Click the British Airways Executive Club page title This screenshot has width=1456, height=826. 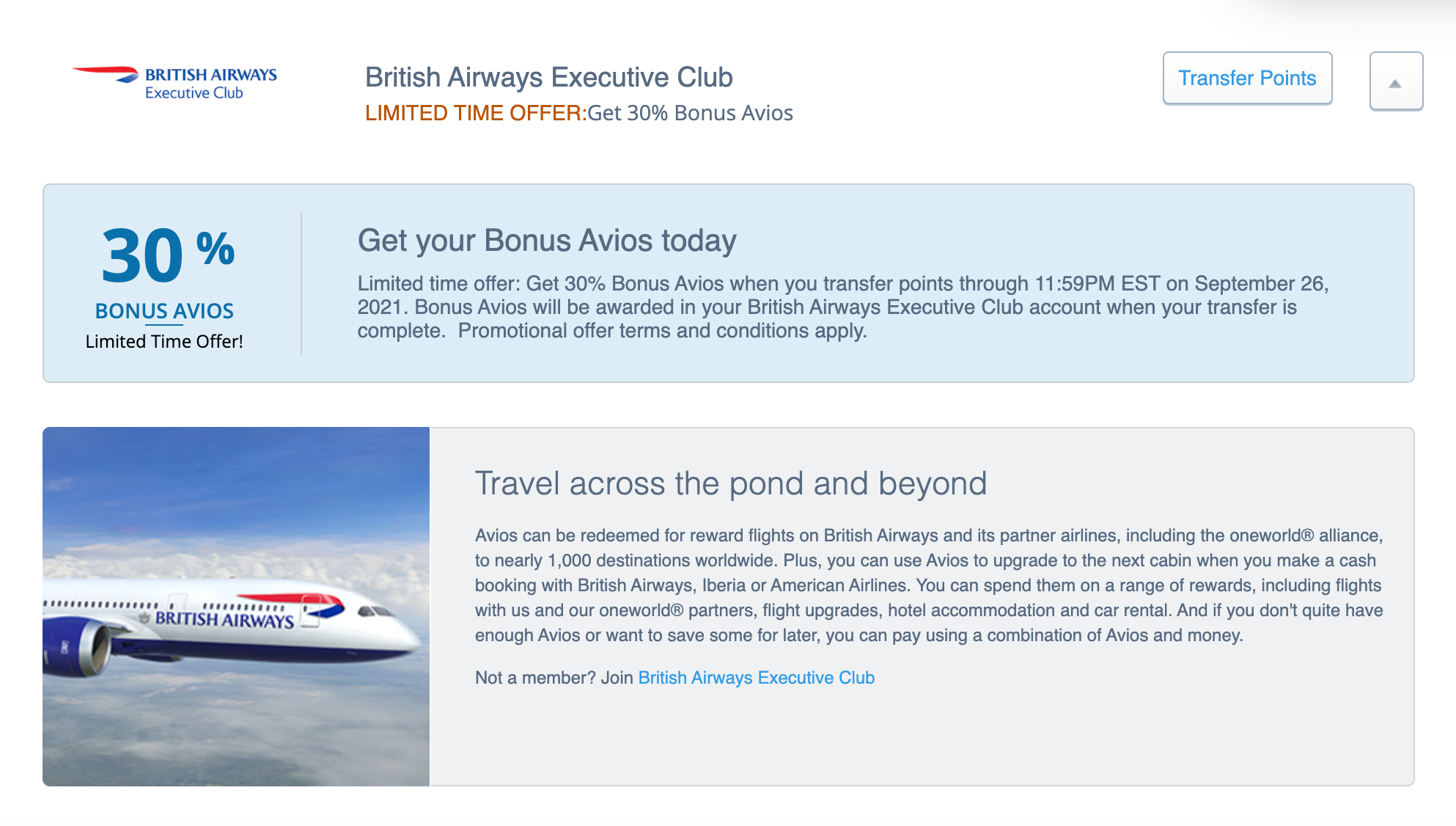pyautogui.click(x=549, y=76)
